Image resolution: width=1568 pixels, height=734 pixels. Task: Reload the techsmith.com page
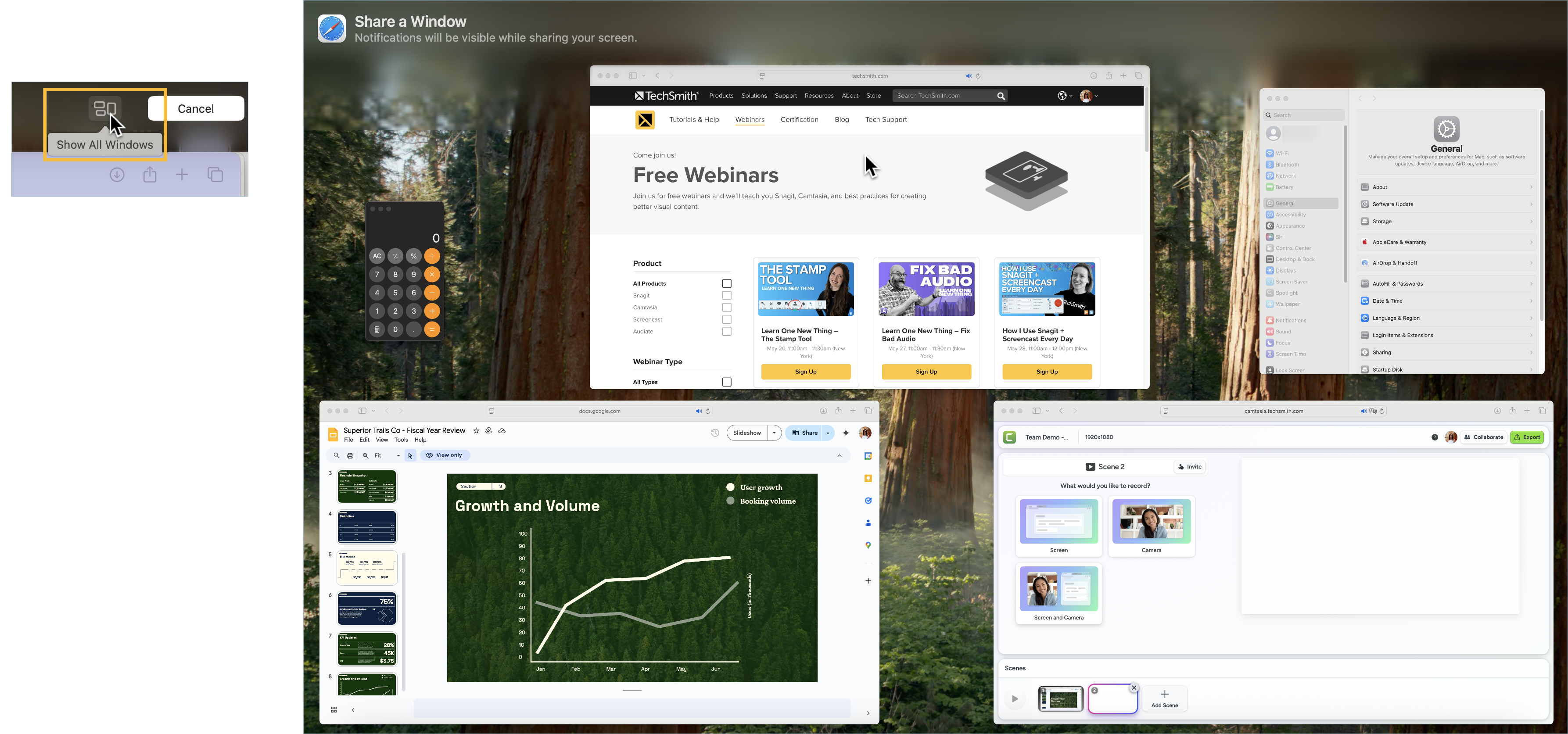978,76
